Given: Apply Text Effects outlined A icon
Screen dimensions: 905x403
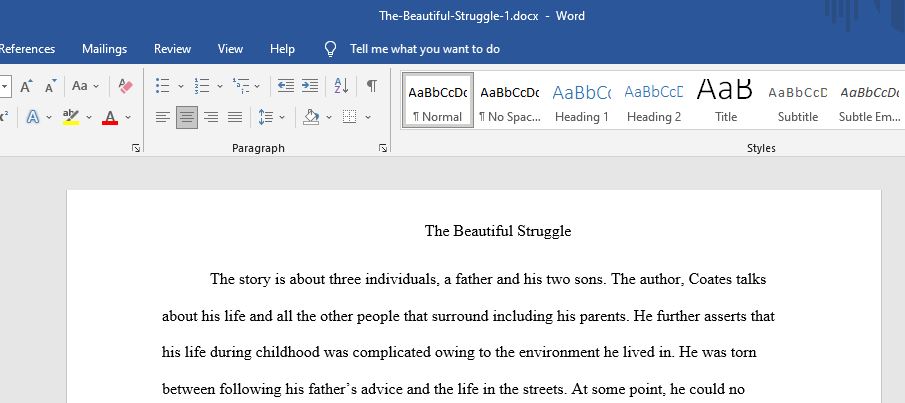Looking at the screenshot, I should click(33, 117).
